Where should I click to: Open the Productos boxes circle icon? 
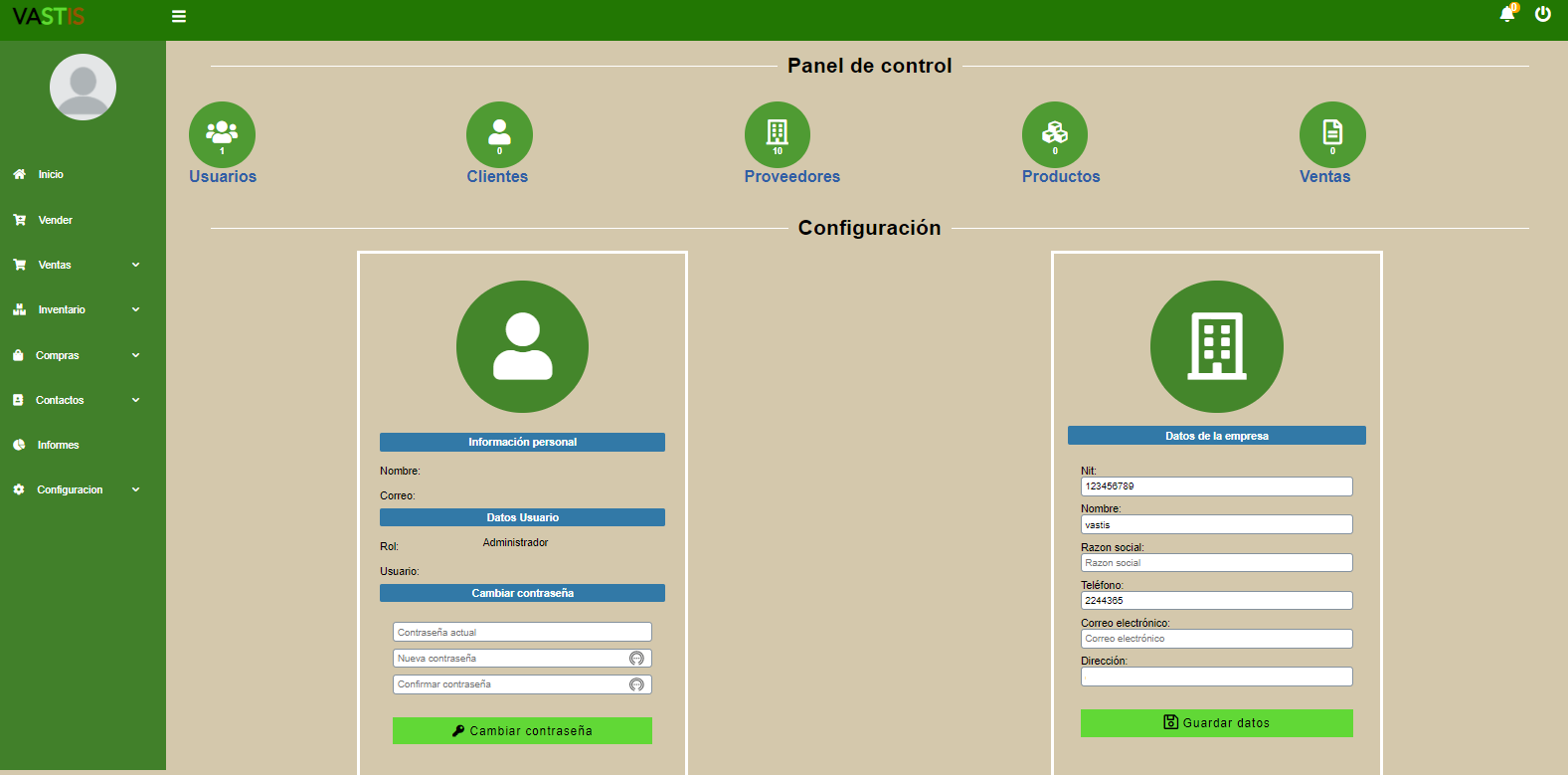(x=1055, y=134)
